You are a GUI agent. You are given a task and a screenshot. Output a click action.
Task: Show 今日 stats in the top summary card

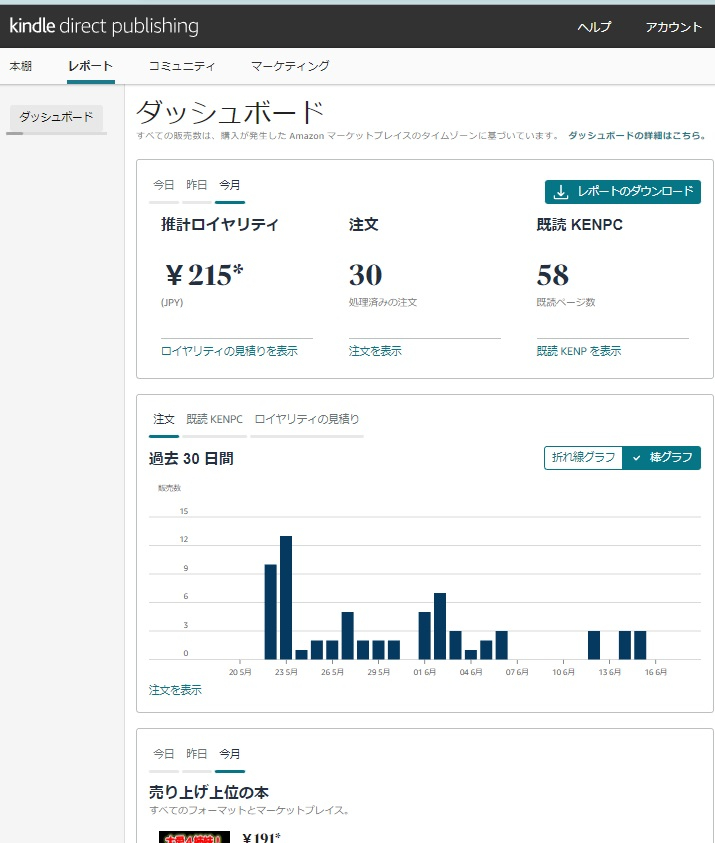tap(164, 185)
